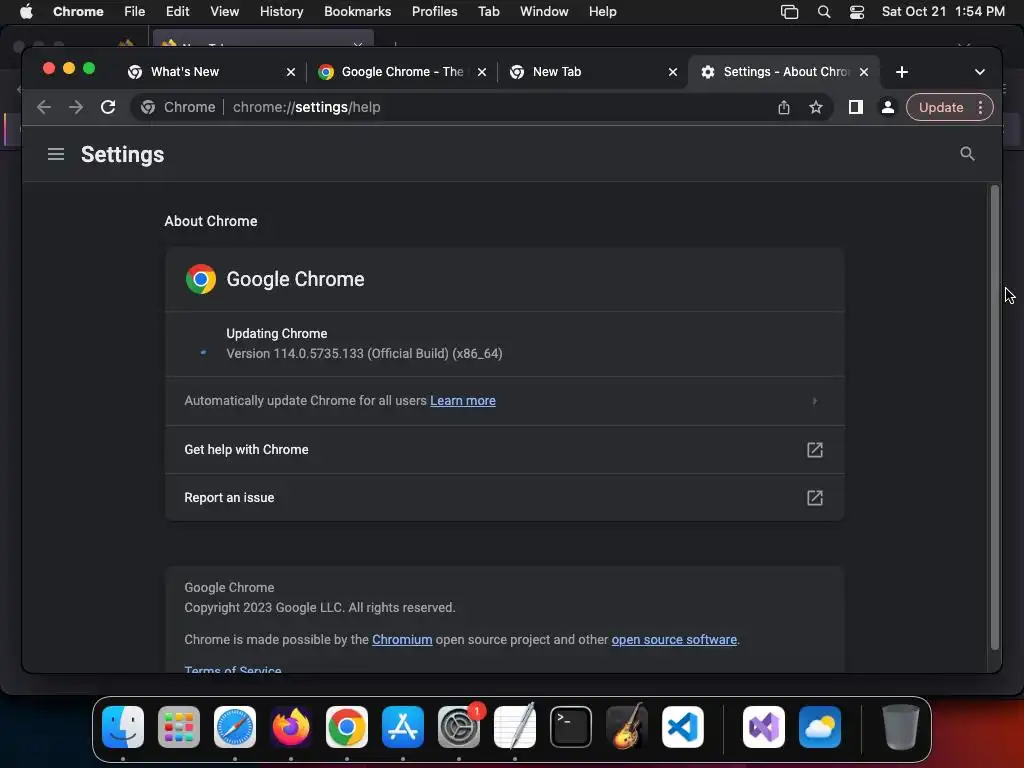Reload the current page
1024x768 pixels.
click(108, 107)
